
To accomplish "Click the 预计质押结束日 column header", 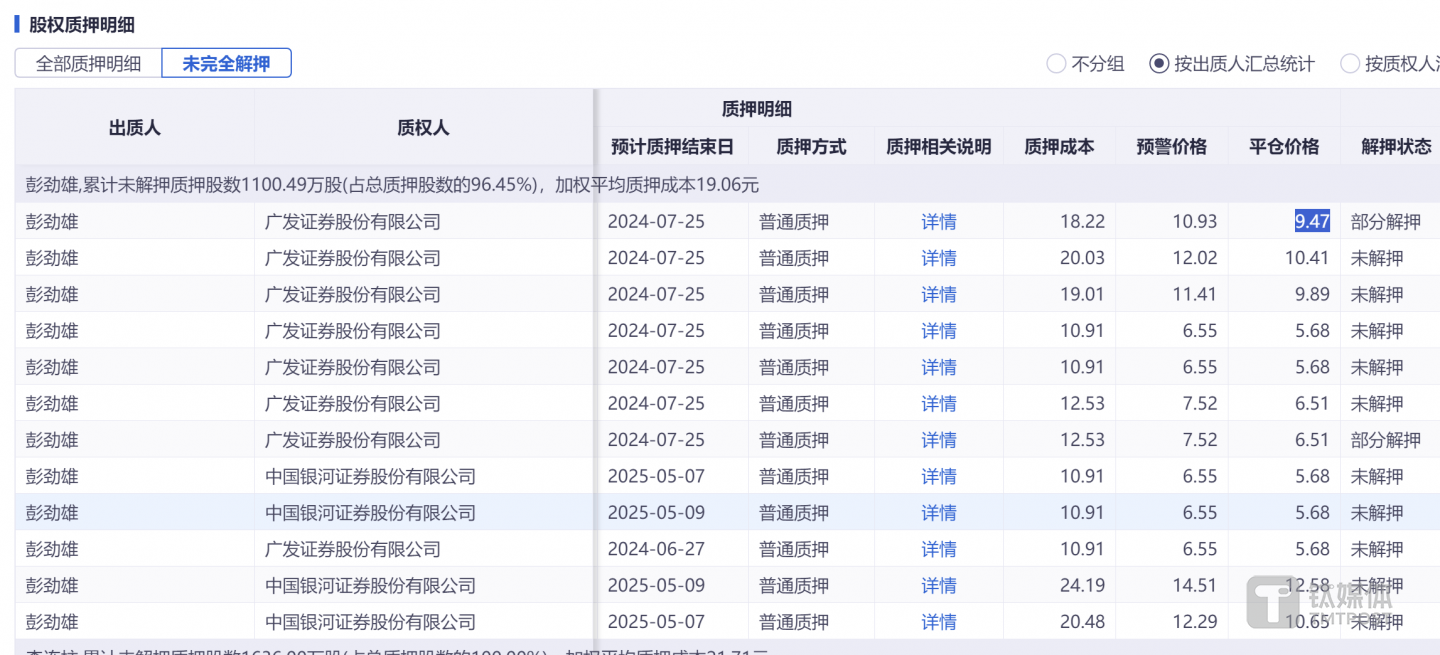I will [x=672, y=147].
